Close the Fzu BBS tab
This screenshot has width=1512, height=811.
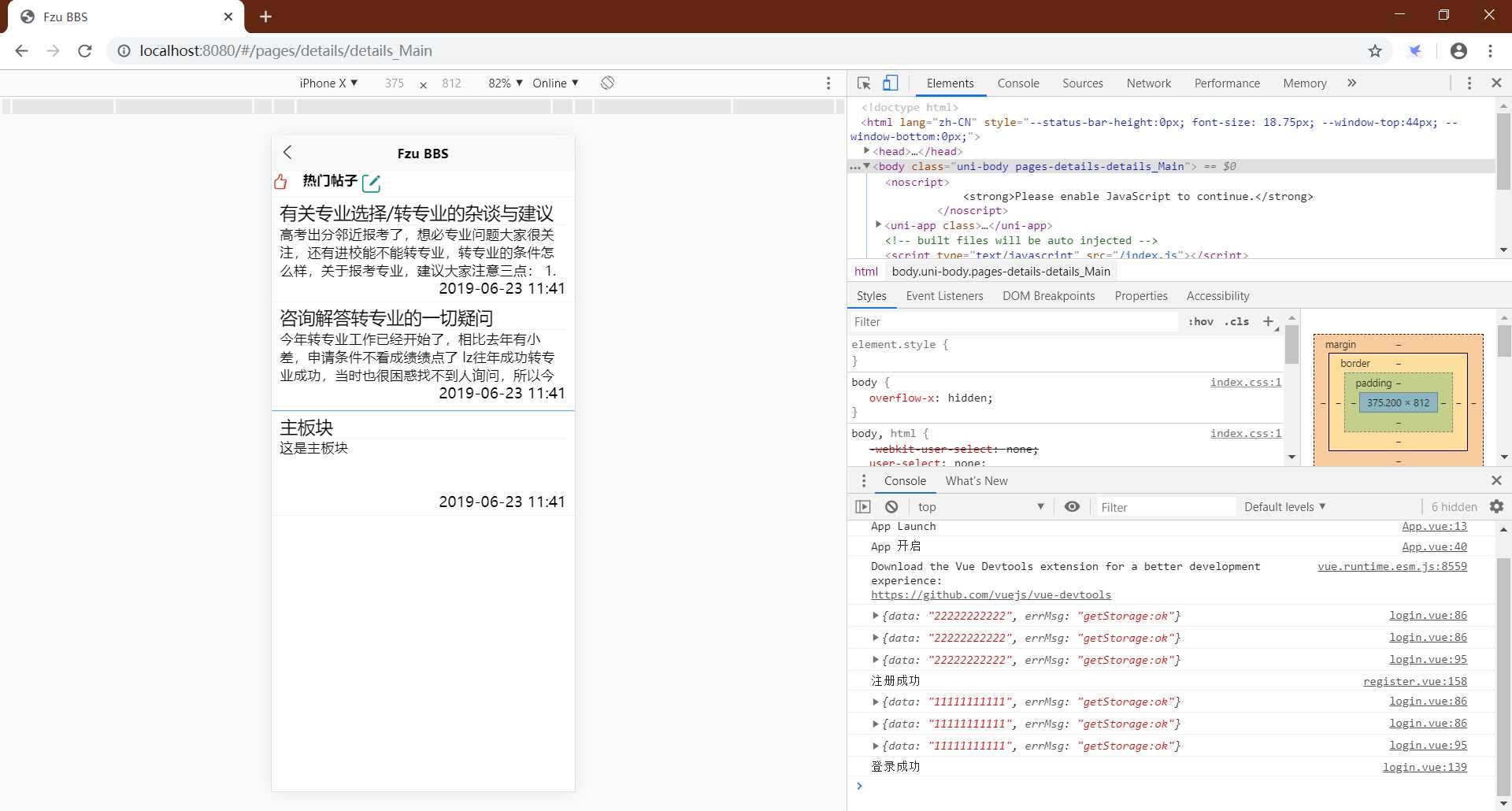coord(228,17)
